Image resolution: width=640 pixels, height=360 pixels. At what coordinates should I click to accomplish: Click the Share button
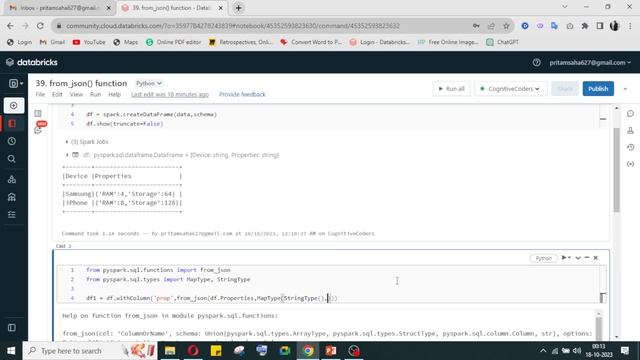pos(565,89)
